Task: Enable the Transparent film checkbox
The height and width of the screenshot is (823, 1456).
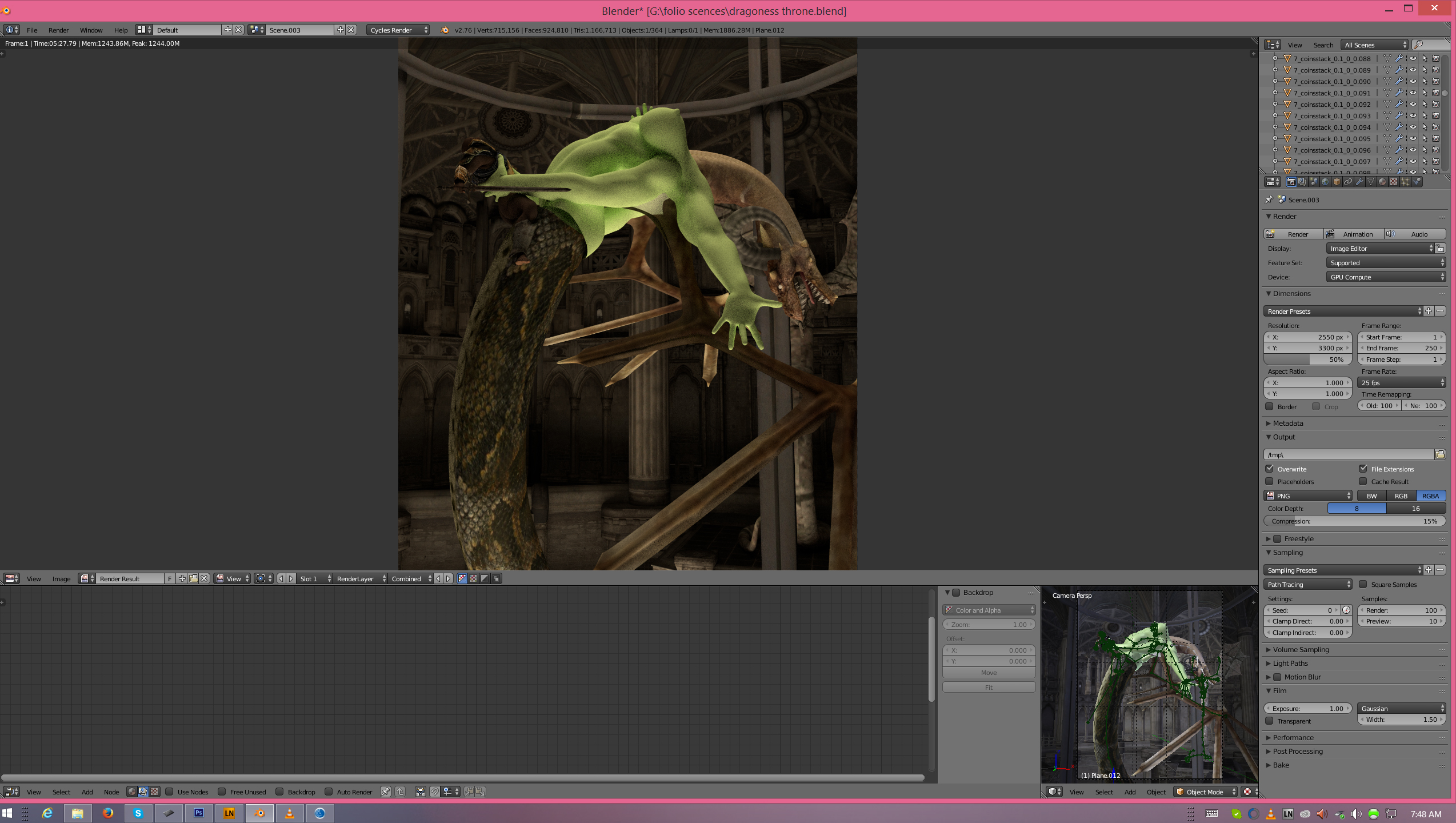Action: [1270, 721]
